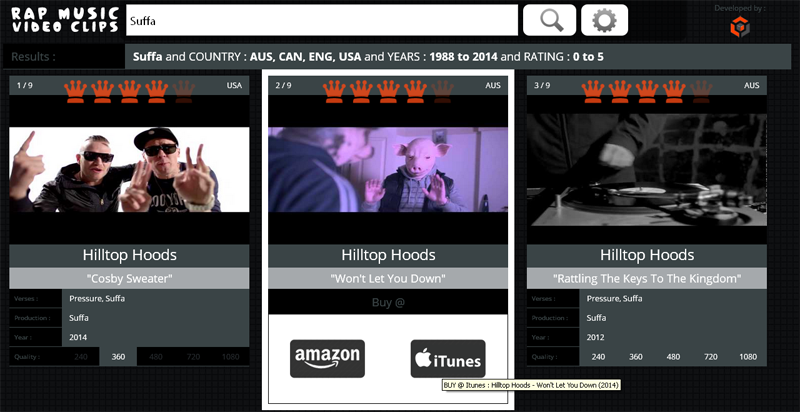Select 1080 quality for Rattling The Keys
Viewport: 800px width, 412px height.
(x=748, y=357)
